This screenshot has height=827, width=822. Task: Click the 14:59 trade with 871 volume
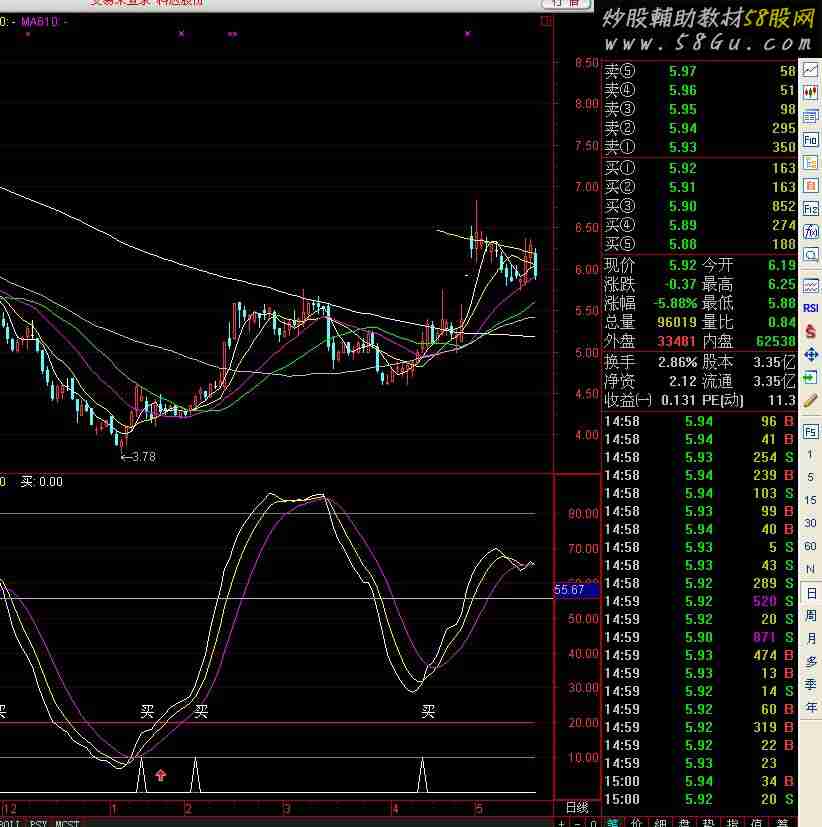coord(699,637)
